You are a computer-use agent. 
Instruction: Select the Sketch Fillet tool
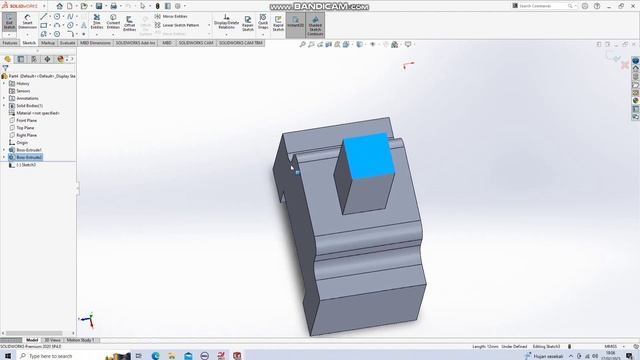coord(70,34)
